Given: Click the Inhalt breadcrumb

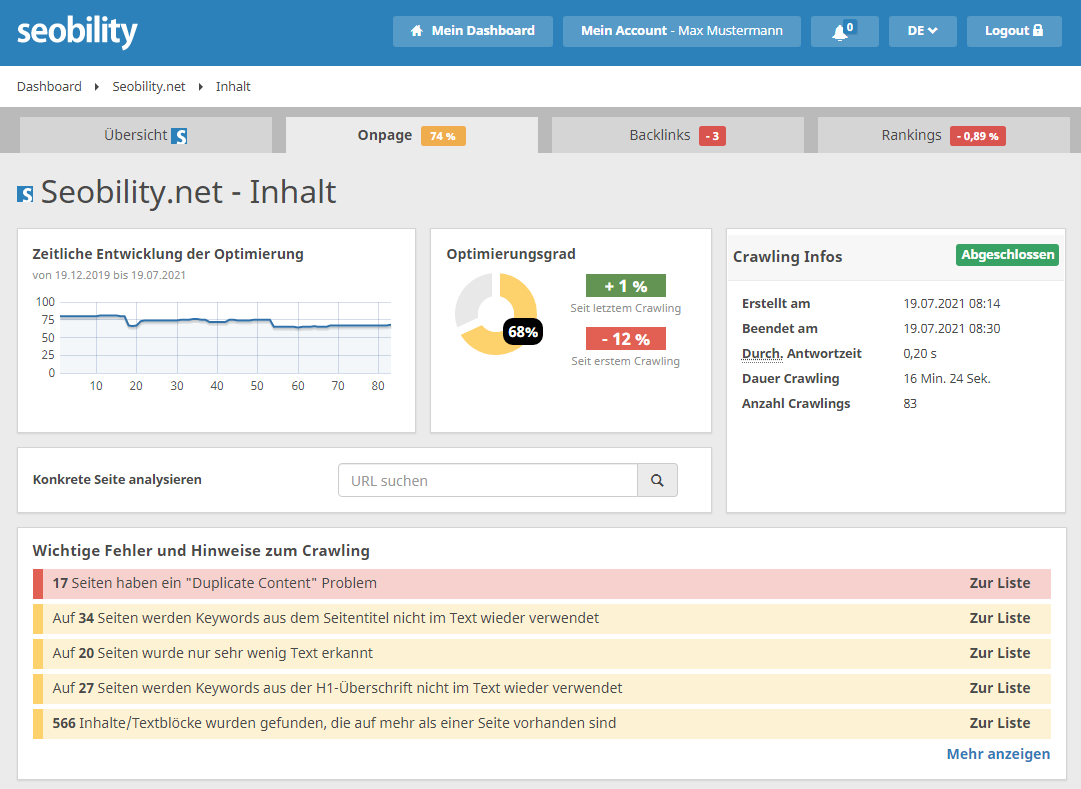Looking at the screenshot, I should pos(233,86).
